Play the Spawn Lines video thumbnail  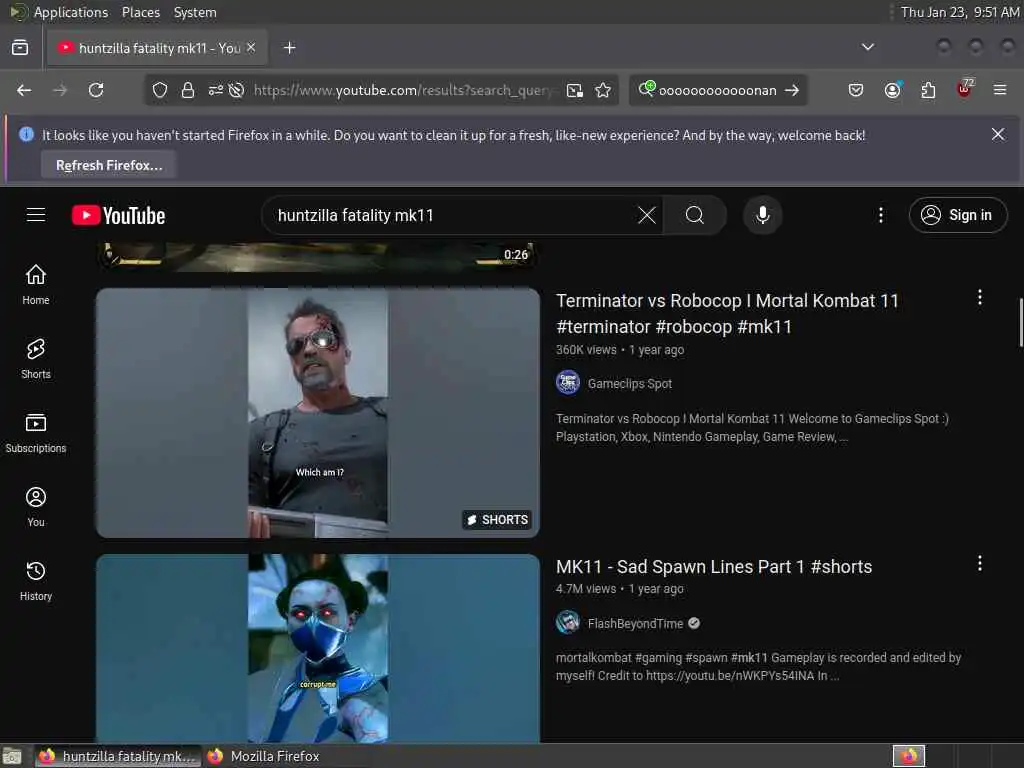click(318, 648)
